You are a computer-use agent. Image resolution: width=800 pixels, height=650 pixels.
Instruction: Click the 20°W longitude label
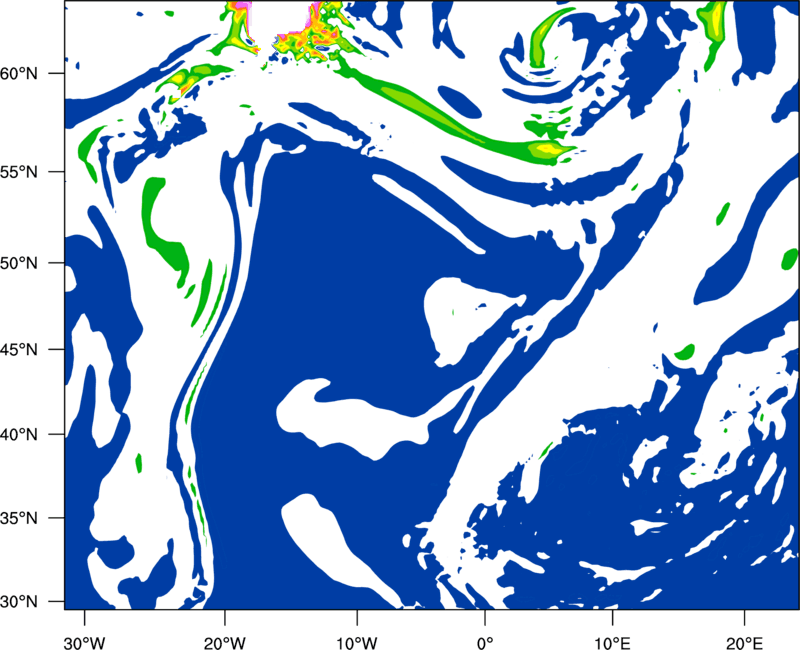tap(225, 643)
